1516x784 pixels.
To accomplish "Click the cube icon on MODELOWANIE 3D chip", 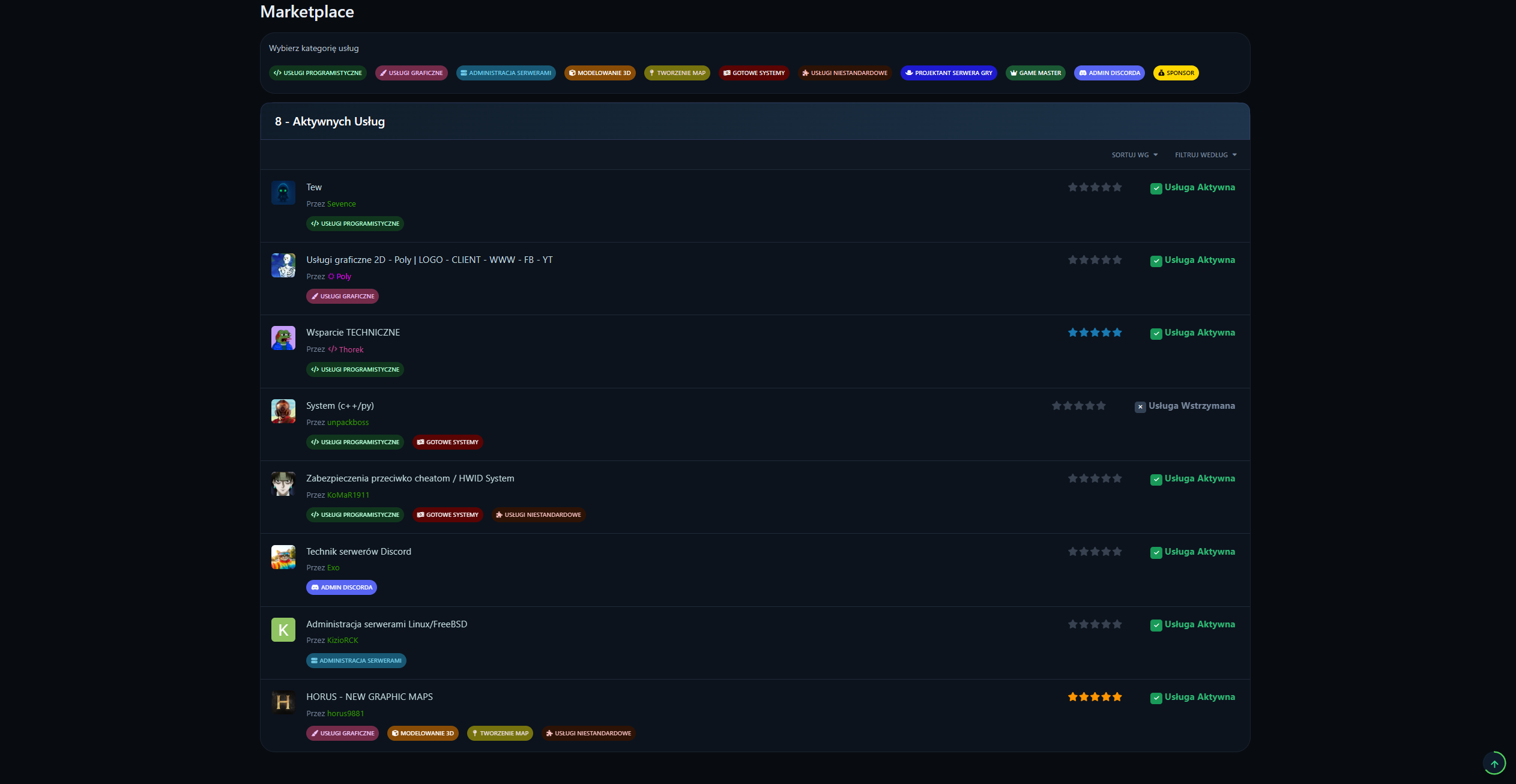I will click(573, 73).
